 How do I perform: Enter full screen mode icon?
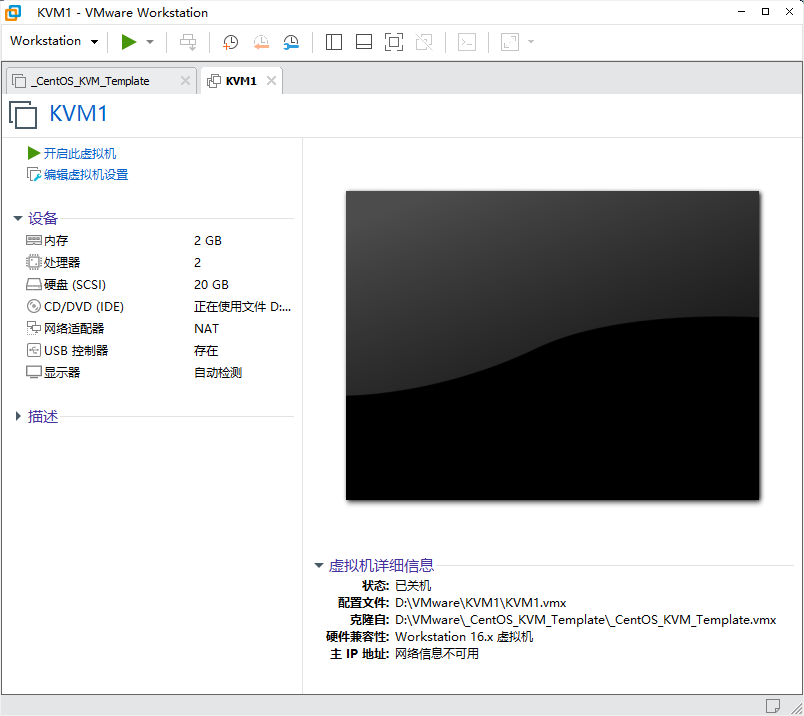click(x=394, y=42)
